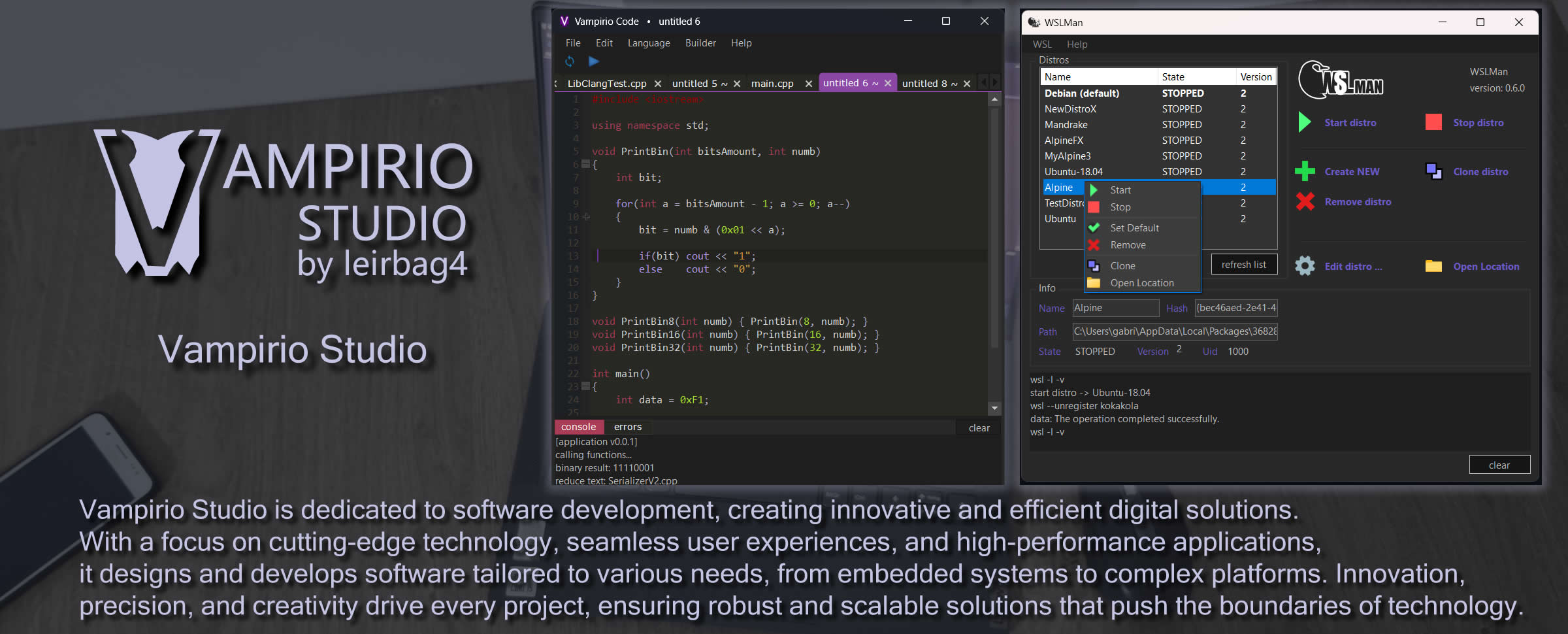Click the green plus Create NEW icon
The height and width of the screenshot is (634, 1568).
[1305, 171]
